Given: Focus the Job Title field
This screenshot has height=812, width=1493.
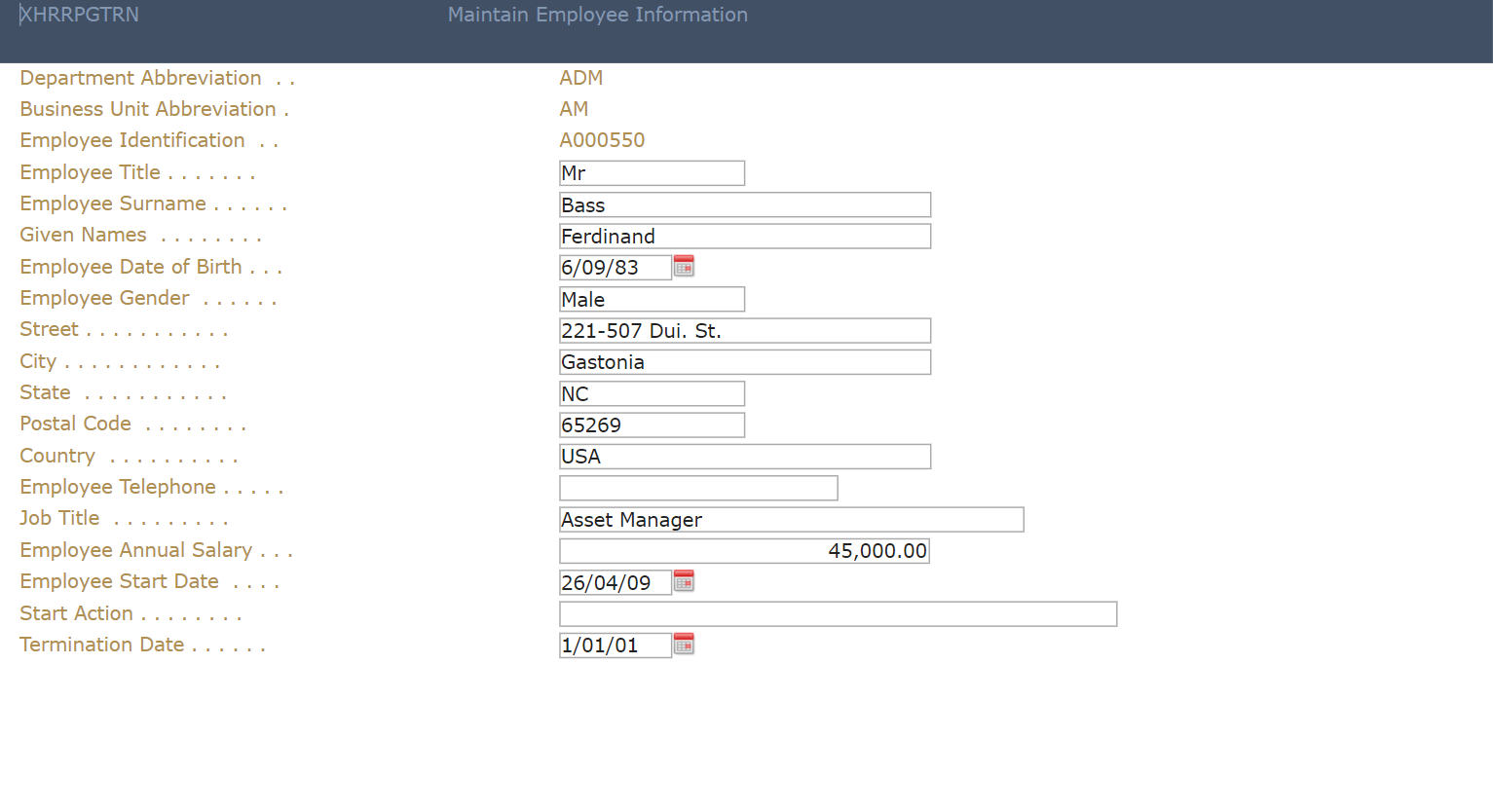Looking at the screenshot, I should 791,520.
